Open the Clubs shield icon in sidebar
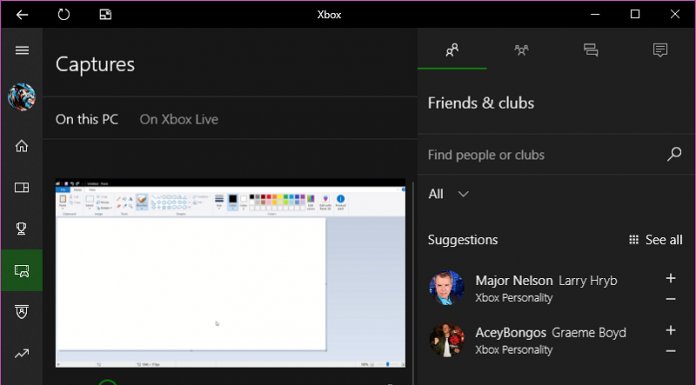 tap(22, 311)
